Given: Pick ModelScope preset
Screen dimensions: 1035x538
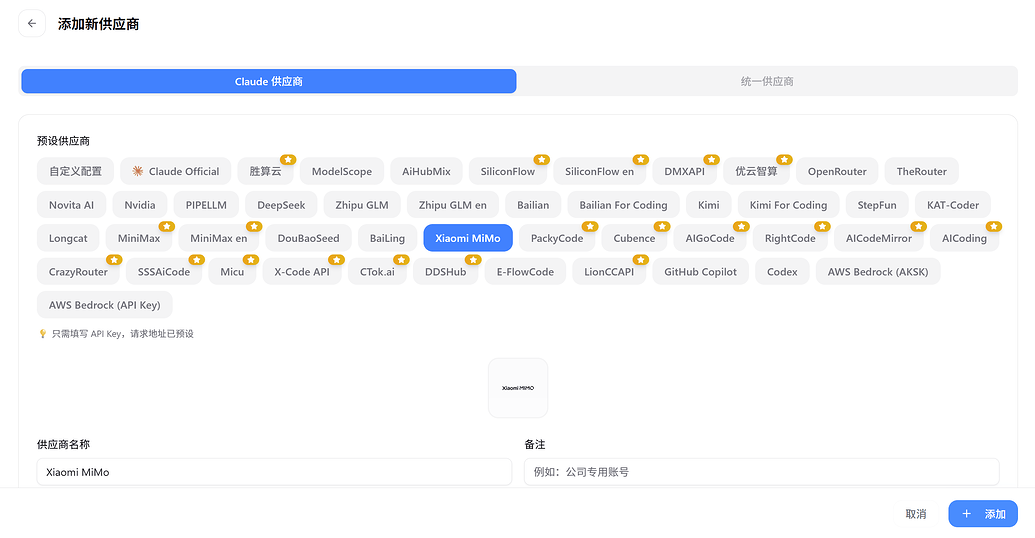Looking at the screenshot, I should pyautogui.click(x=342, y=172).
